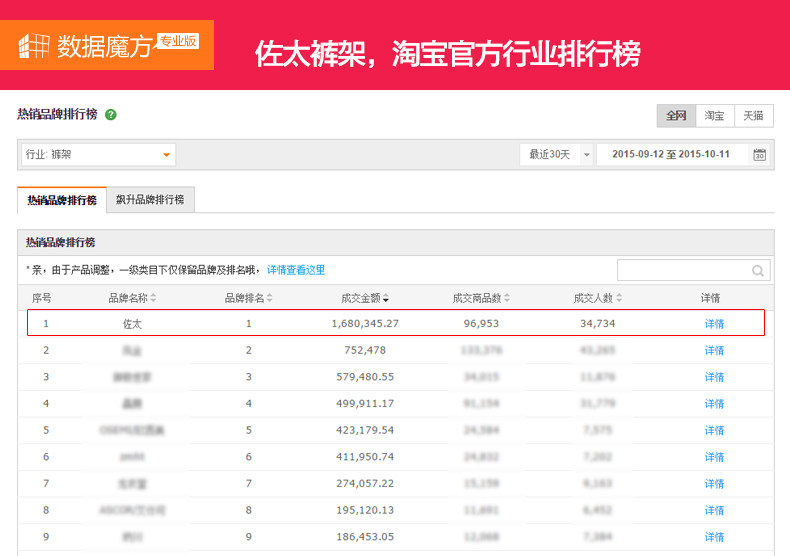Click amount 579,480.55
The height and width of the screenshot is (556, 790).
tap(365, 377)
